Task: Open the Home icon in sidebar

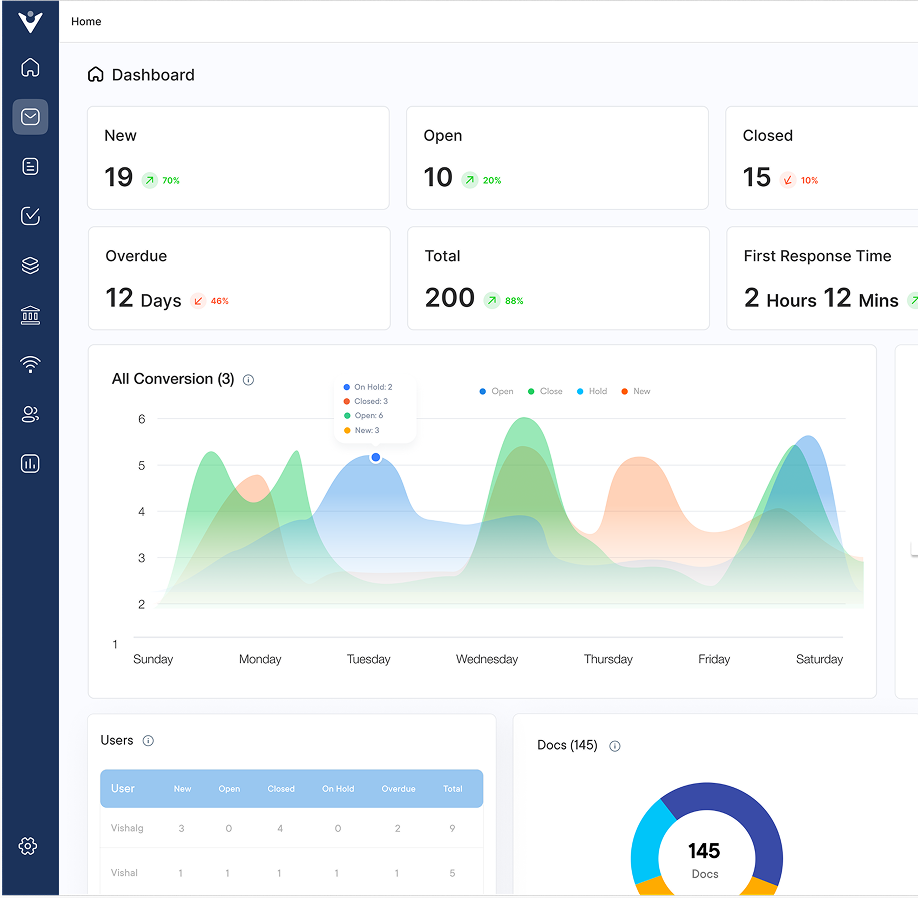Action: pos(30,67)
